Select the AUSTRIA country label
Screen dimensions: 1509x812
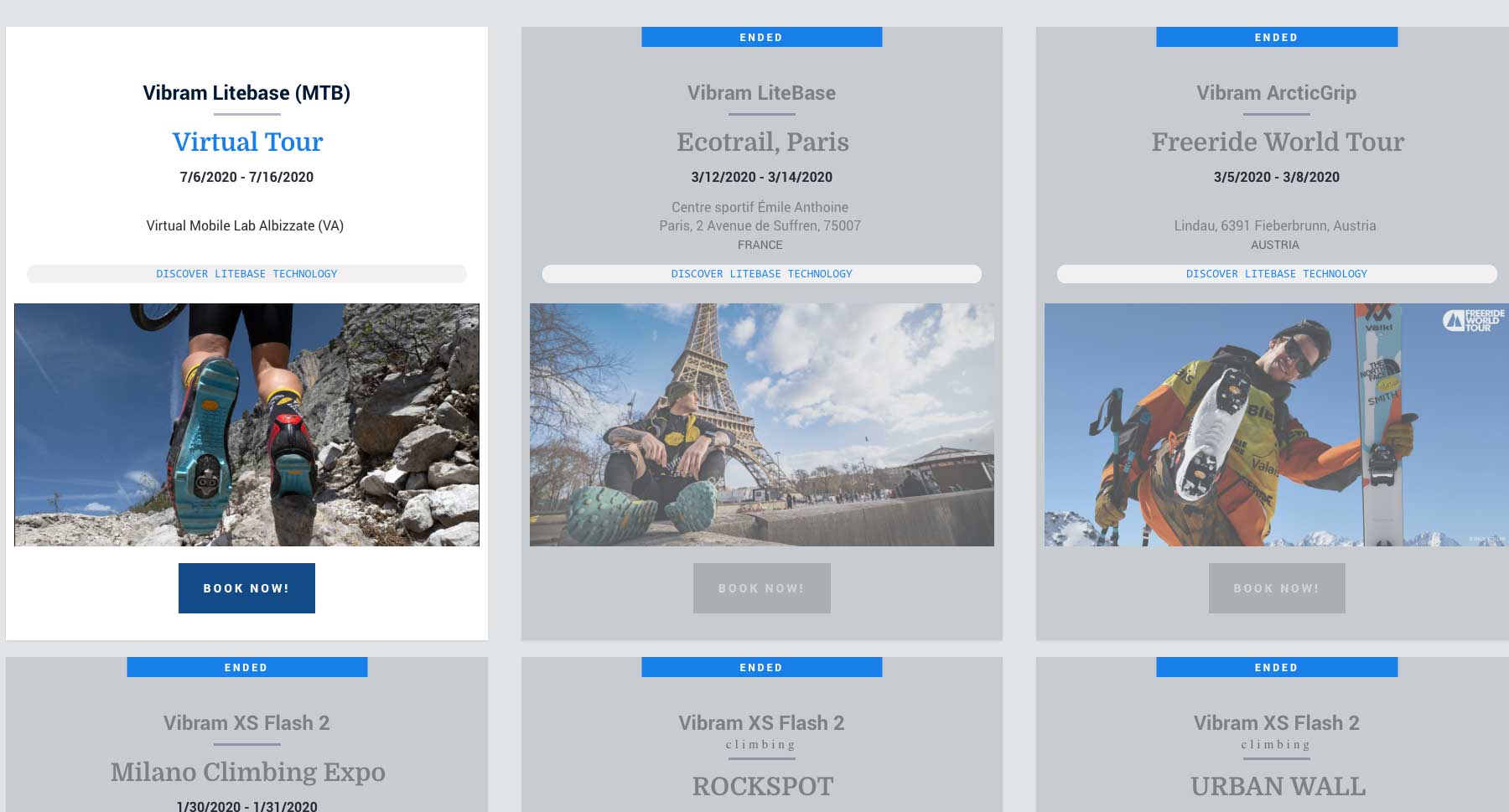pyautogui.click(x=1275, y=245)
